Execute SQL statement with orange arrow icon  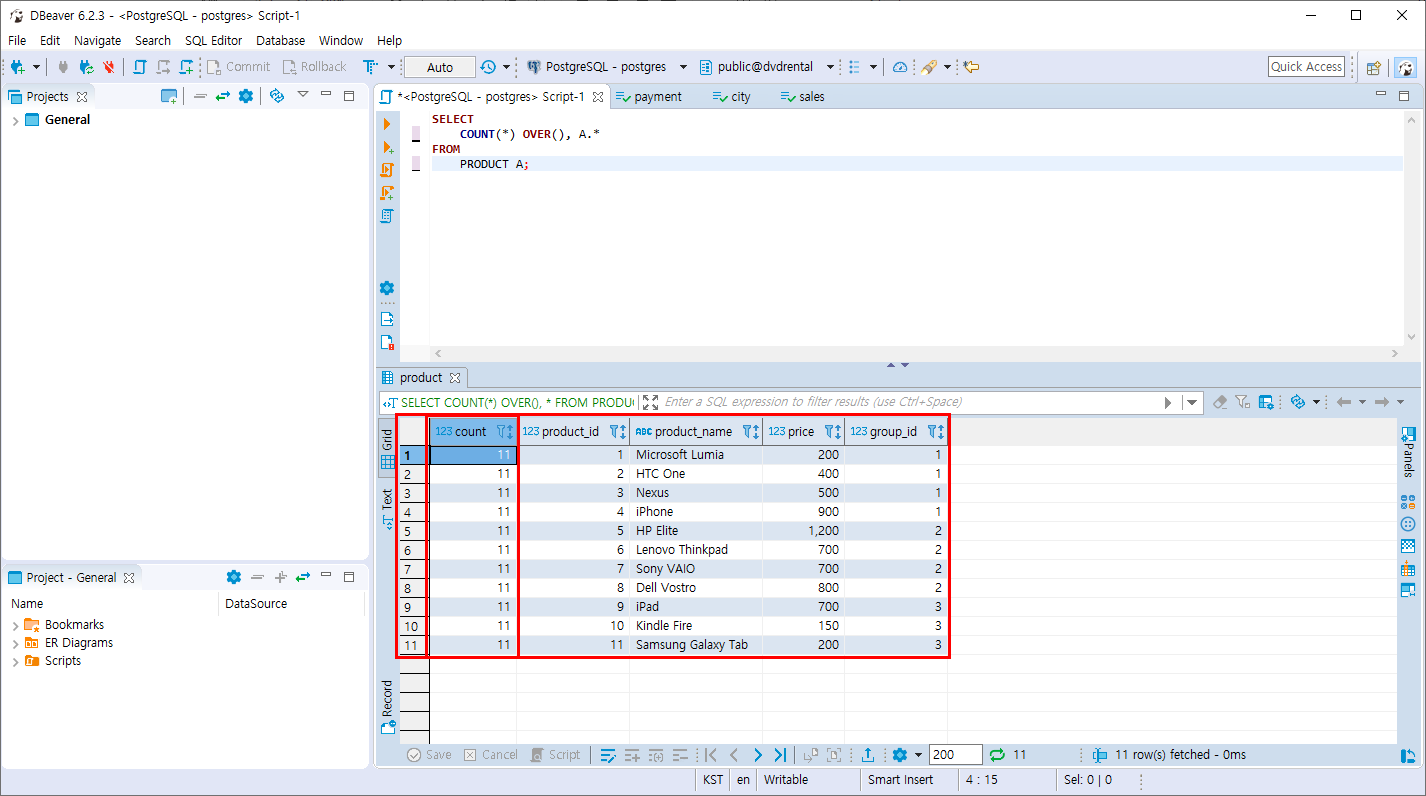[387, 124]
